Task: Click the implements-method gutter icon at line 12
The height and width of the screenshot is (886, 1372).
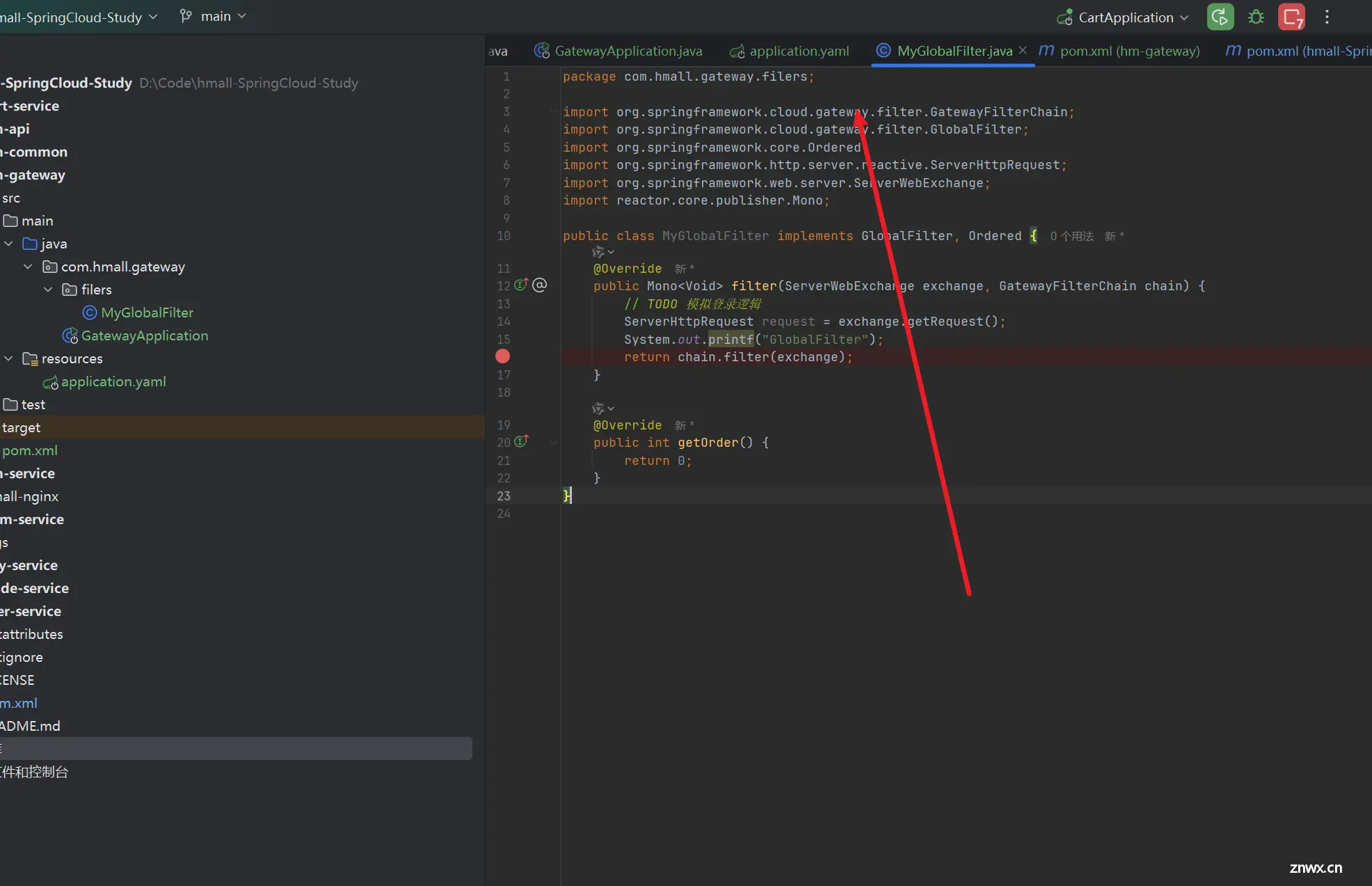Action: 521,285
